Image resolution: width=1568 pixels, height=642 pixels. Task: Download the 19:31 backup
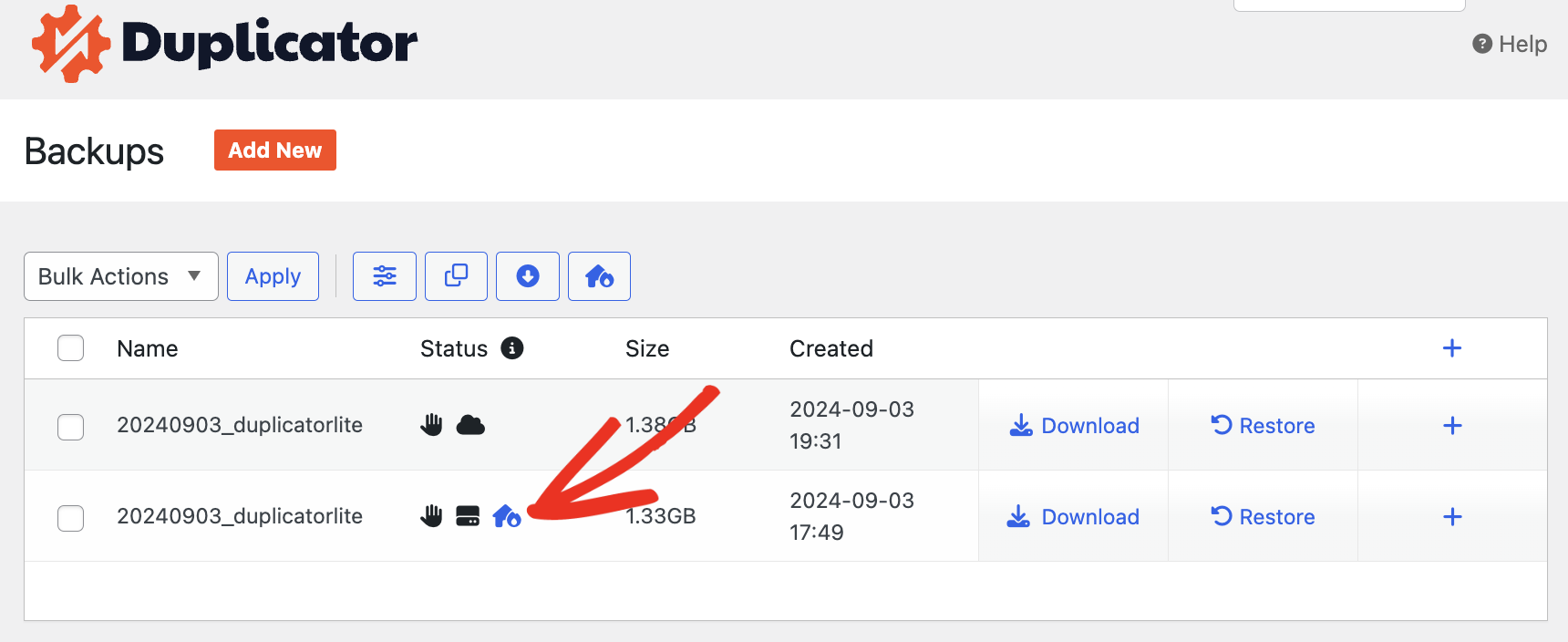click(1074, 426)
